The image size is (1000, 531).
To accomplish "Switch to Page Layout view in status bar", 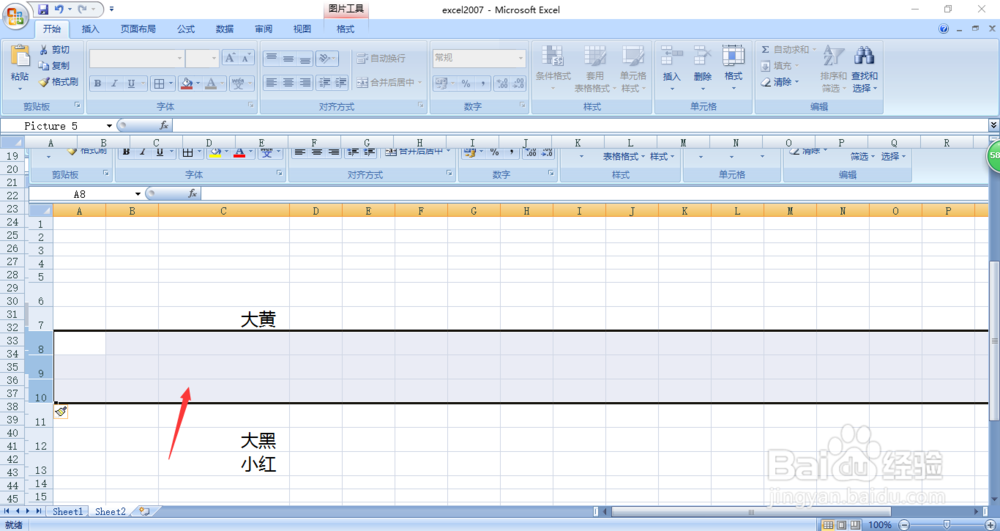I will tap(841, 525).
